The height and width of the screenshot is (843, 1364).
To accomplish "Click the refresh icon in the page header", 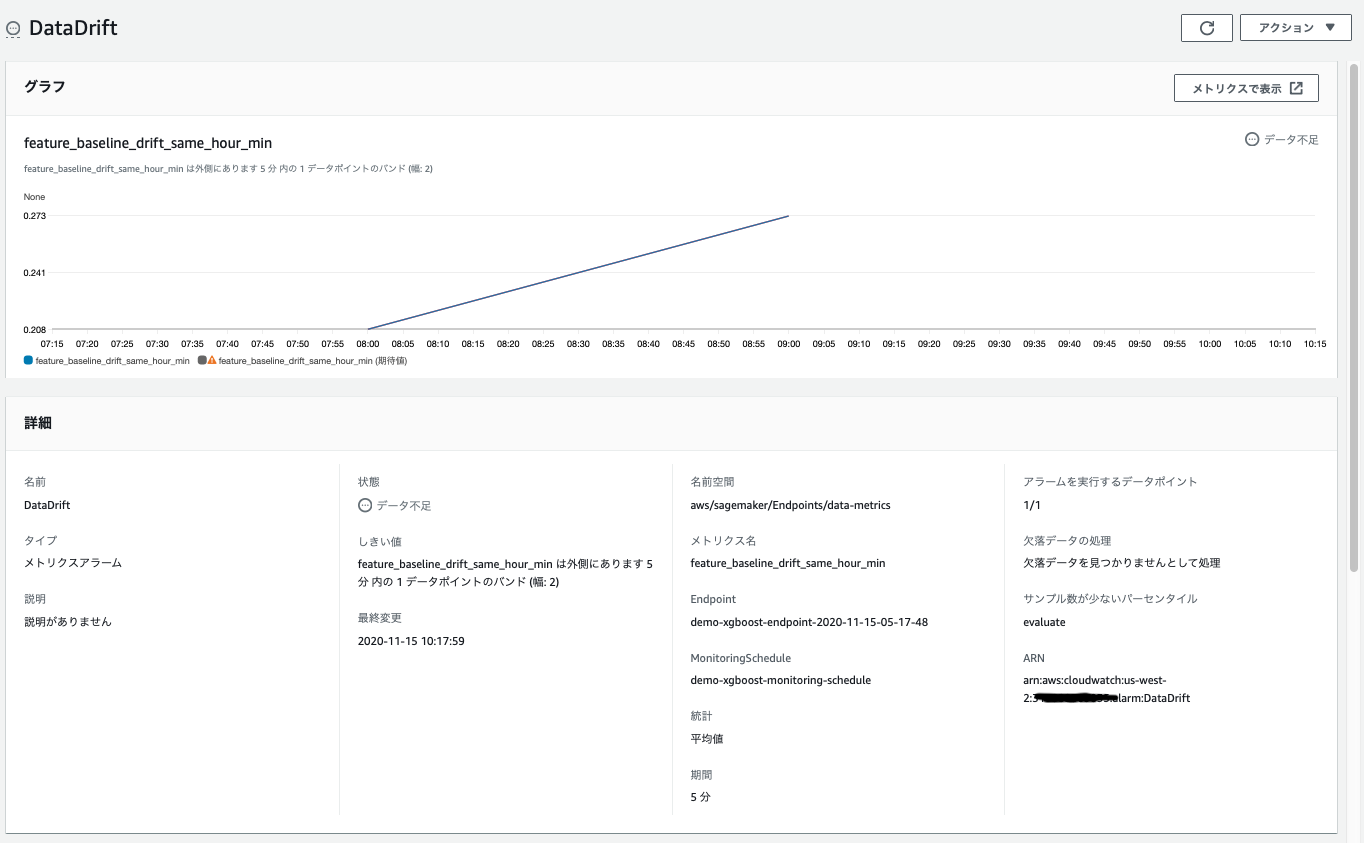I will point(1206,27).
